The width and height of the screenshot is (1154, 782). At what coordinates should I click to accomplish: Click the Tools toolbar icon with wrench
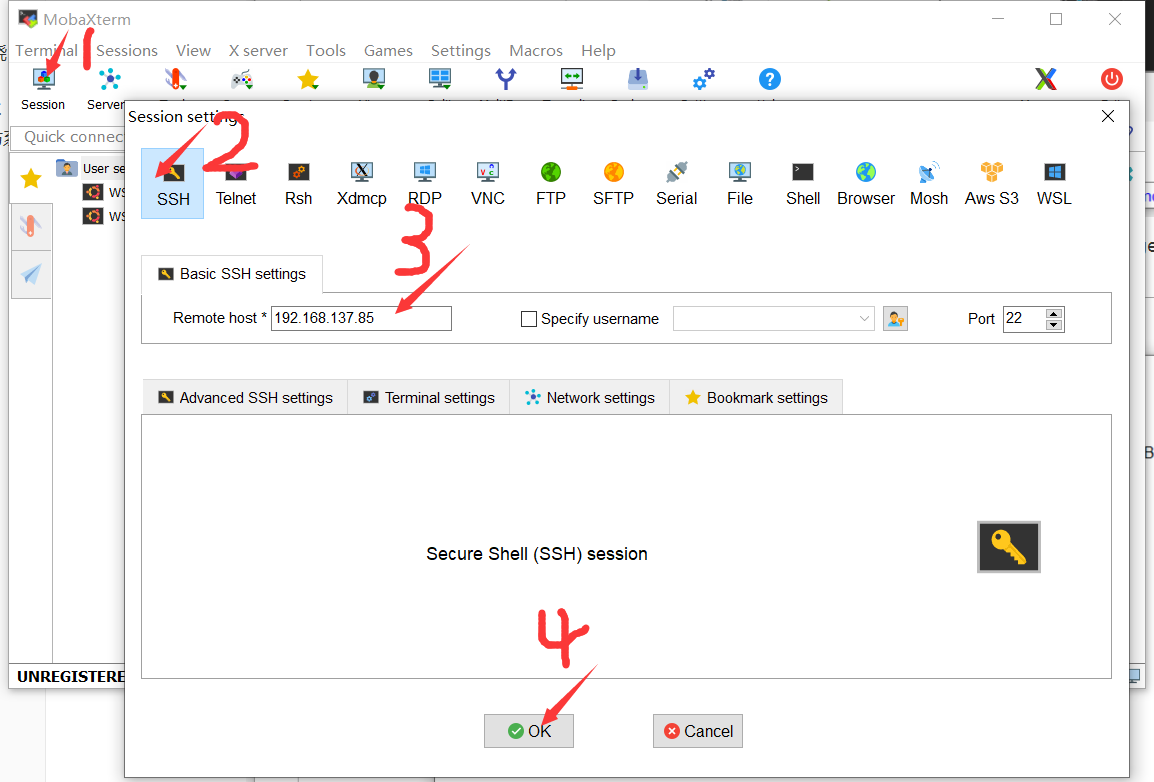tap(175, 79)
